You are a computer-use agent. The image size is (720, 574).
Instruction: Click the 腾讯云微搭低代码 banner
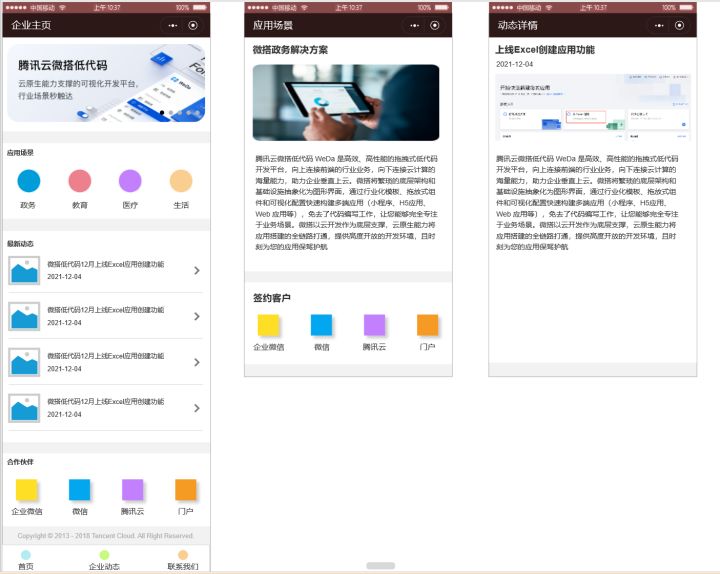pyautogui.click(x=106, y=83)
